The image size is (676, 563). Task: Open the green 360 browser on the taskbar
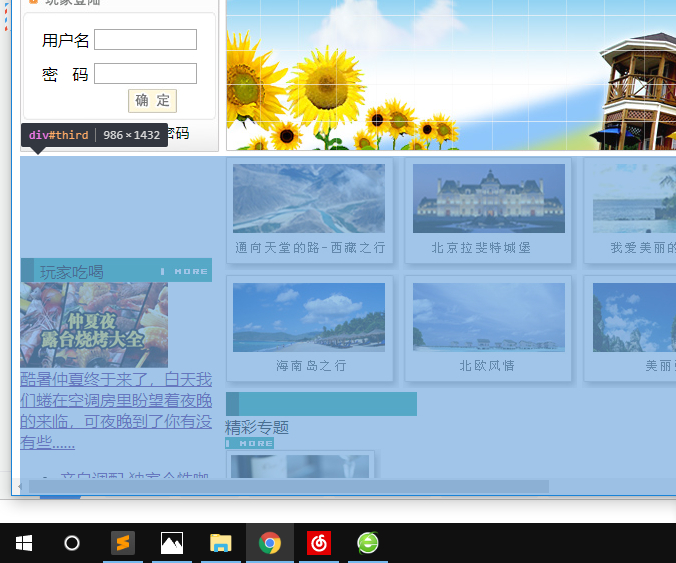click(x=368, y=543)
